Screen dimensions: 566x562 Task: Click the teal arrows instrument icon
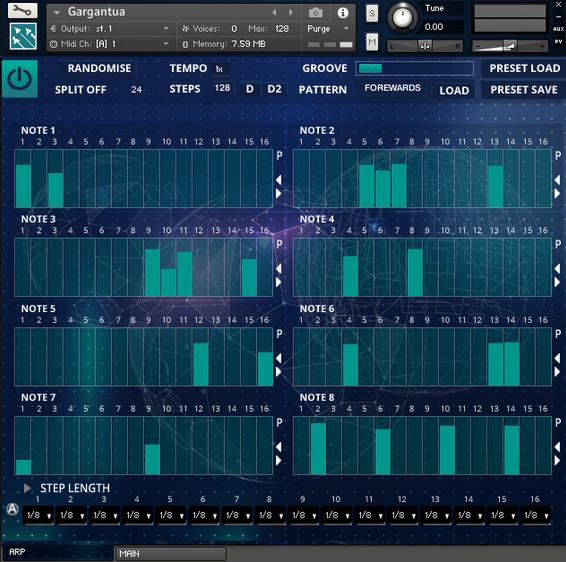(x=23, y=36)
